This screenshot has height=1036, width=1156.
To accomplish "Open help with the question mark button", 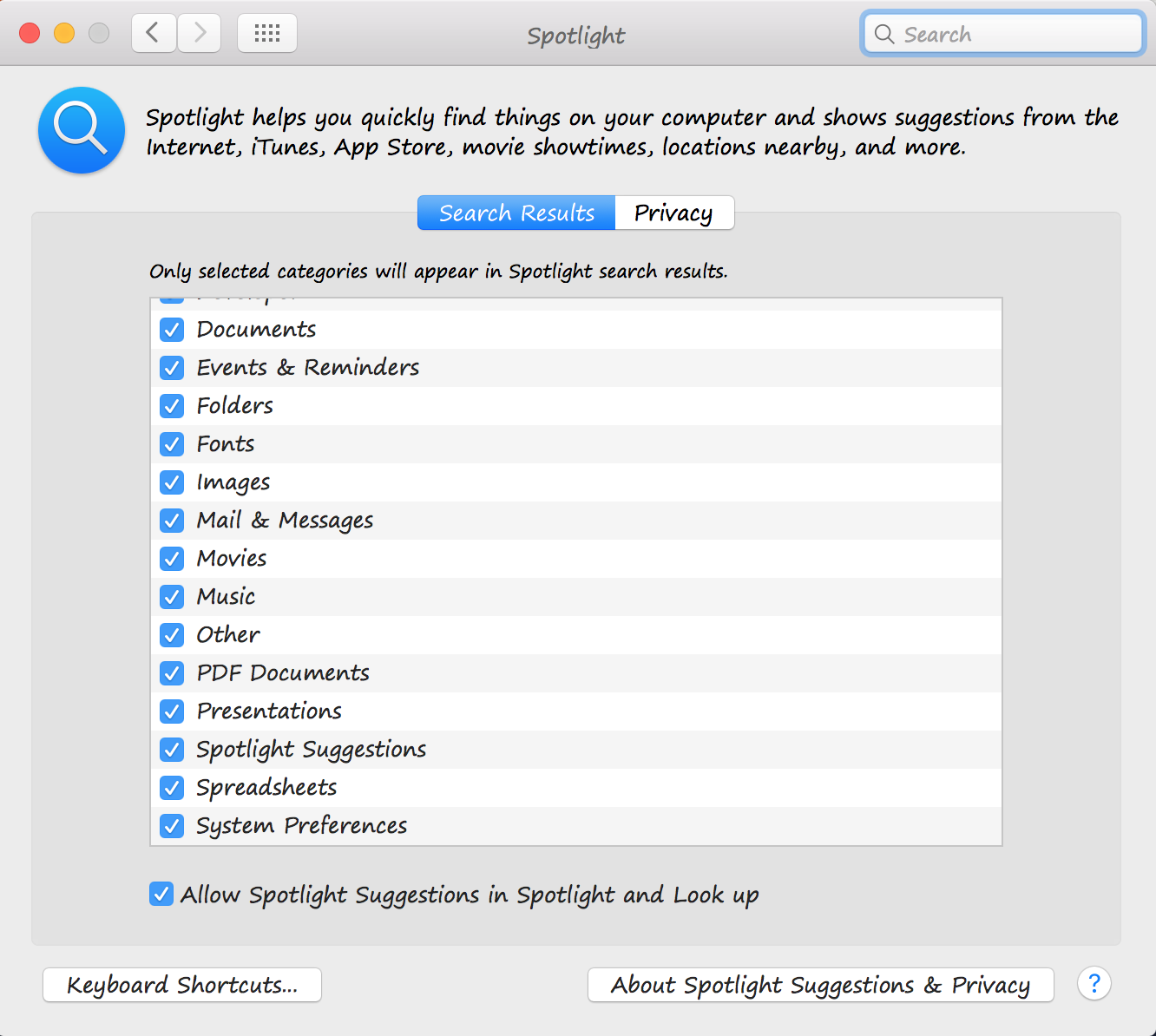I will coord(1094,984).
